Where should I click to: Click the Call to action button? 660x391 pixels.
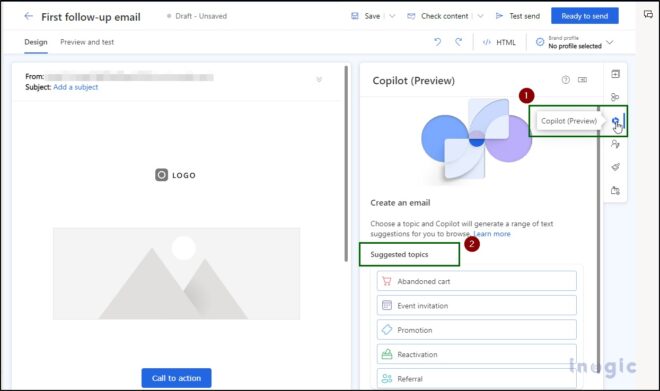pos(176,378)
